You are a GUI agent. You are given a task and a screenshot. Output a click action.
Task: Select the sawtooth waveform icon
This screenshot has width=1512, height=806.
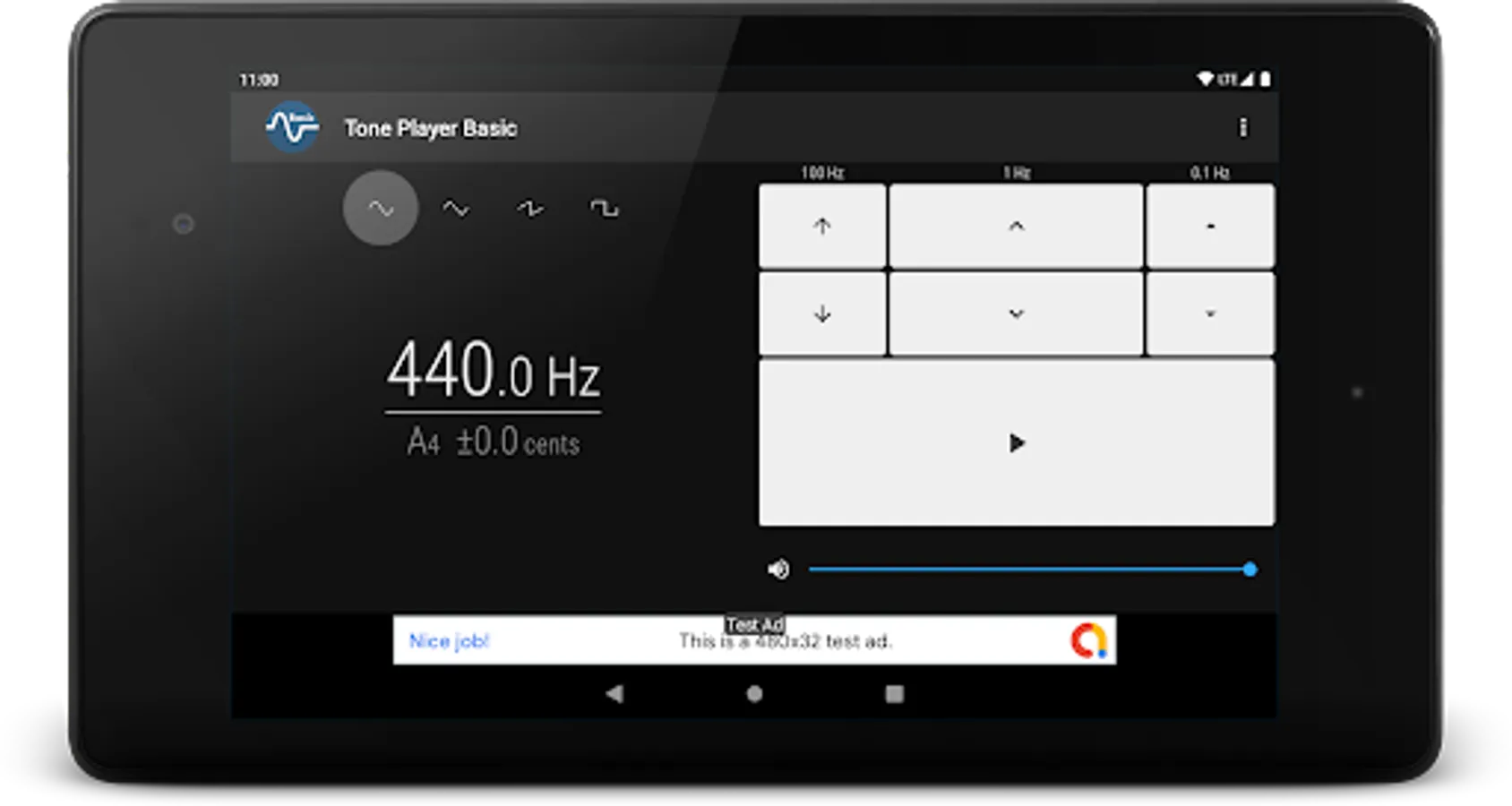pos(530,209)
